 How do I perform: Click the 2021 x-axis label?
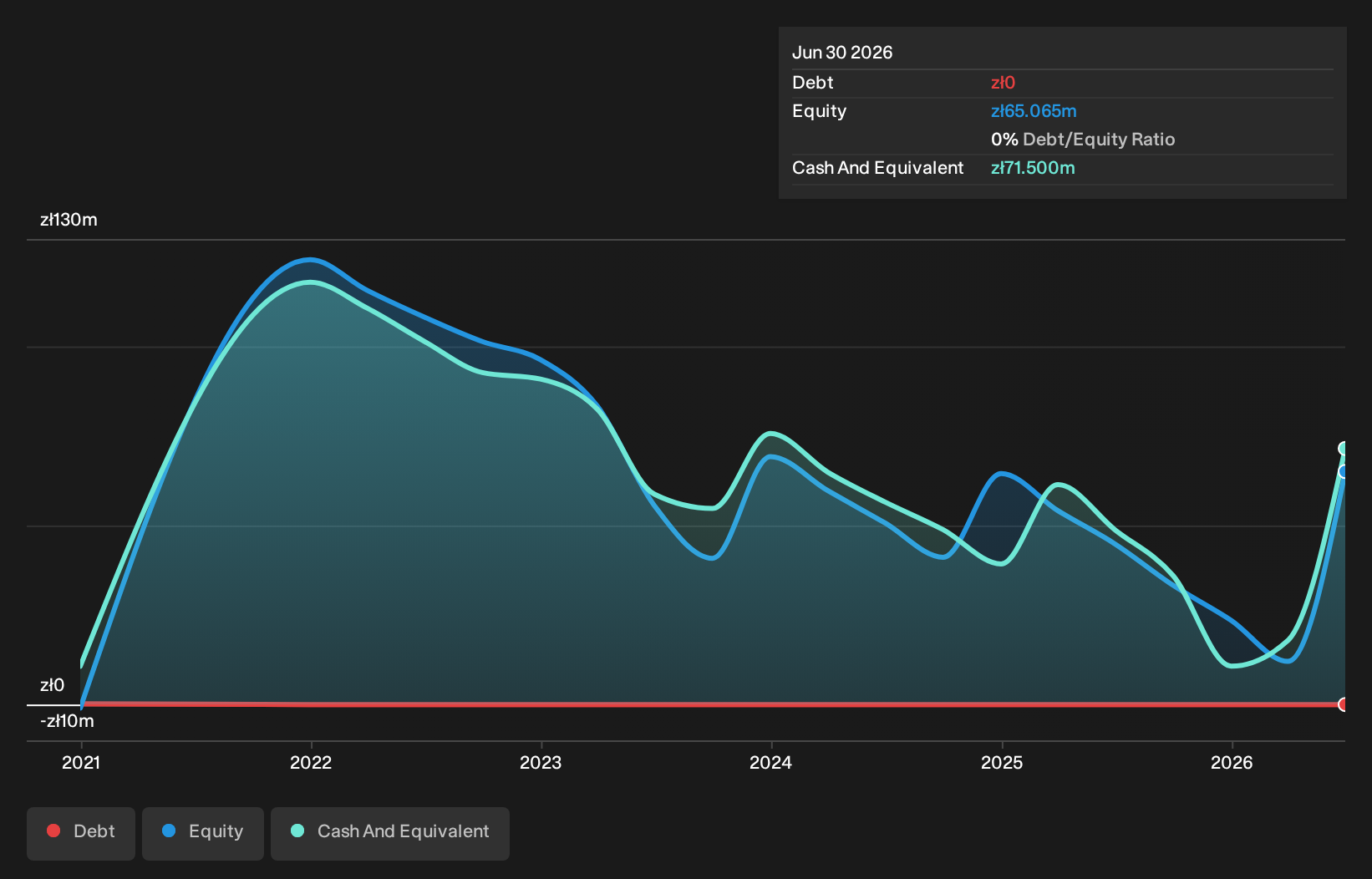[81, 762]
